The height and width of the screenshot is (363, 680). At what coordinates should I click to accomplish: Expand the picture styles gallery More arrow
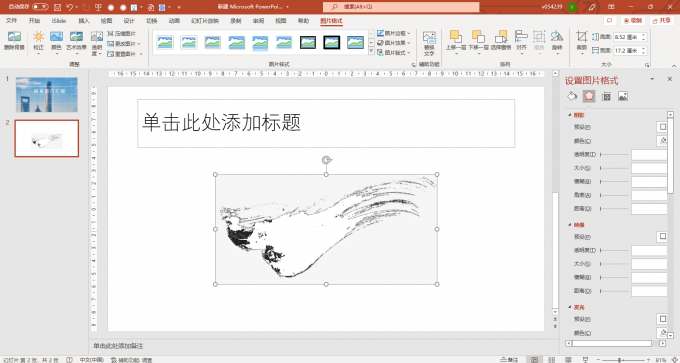click(x=371, y=51)
